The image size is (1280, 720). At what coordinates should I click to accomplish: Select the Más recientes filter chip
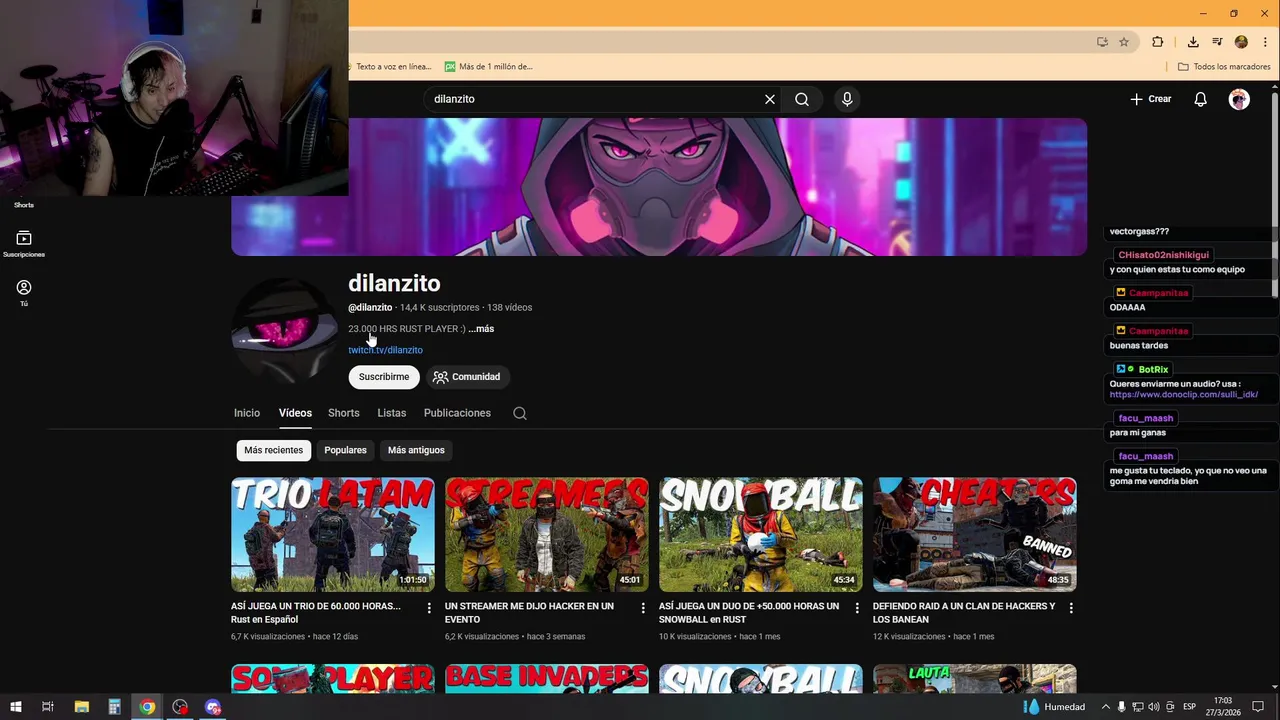pos(273,450)
